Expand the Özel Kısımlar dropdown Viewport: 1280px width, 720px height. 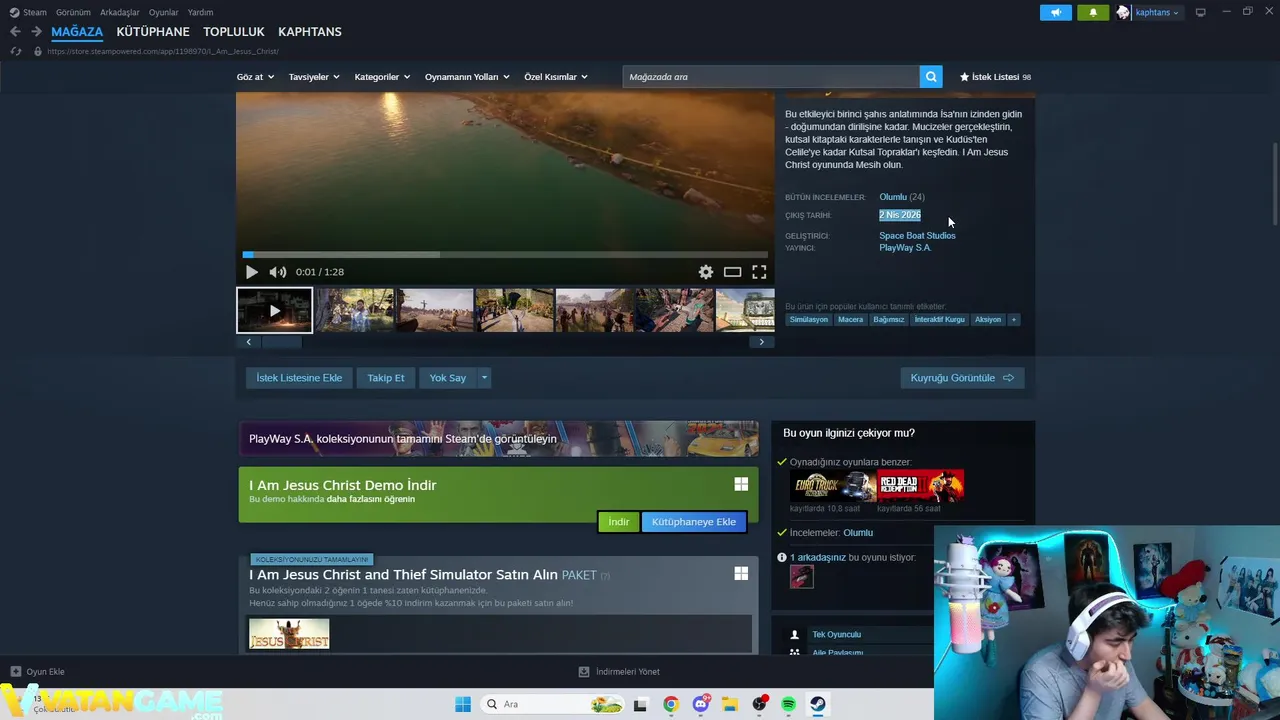click(556, 77)
